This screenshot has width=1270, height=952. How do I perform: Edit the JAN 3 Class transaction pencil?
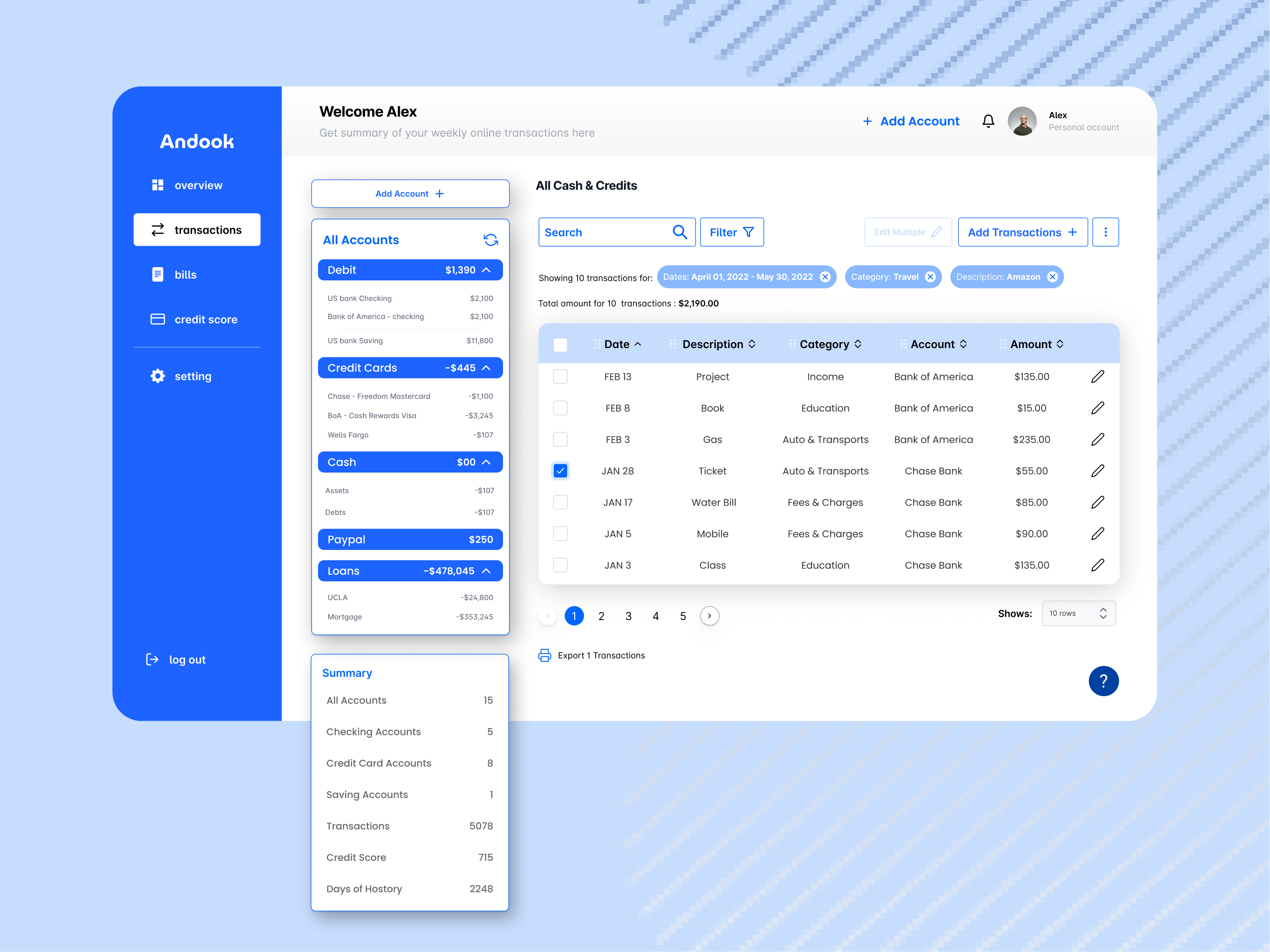coord(1097,565)
